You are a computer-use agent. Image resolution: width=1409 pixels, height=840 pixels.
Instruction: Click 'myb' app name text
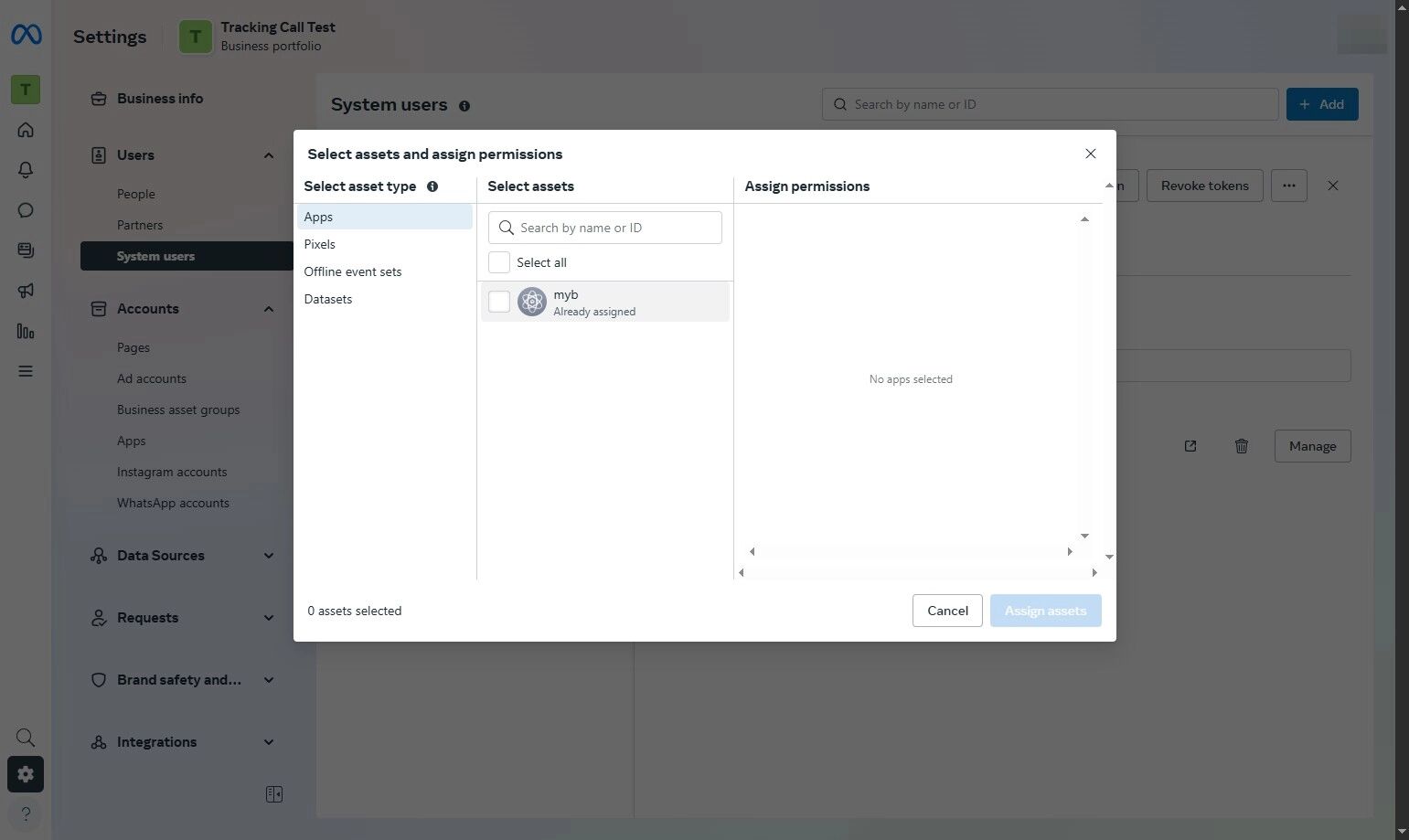[566, 294]
